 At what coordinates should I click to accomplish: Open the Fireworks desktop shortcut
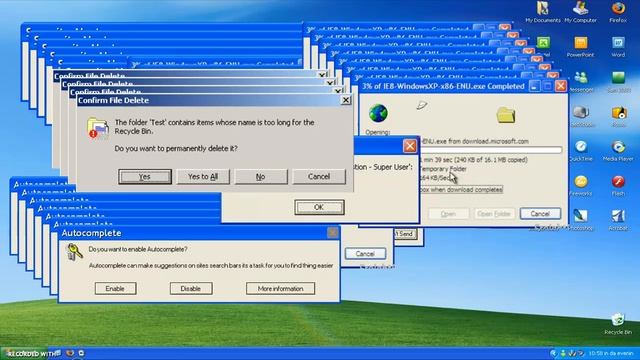[581, 185]
